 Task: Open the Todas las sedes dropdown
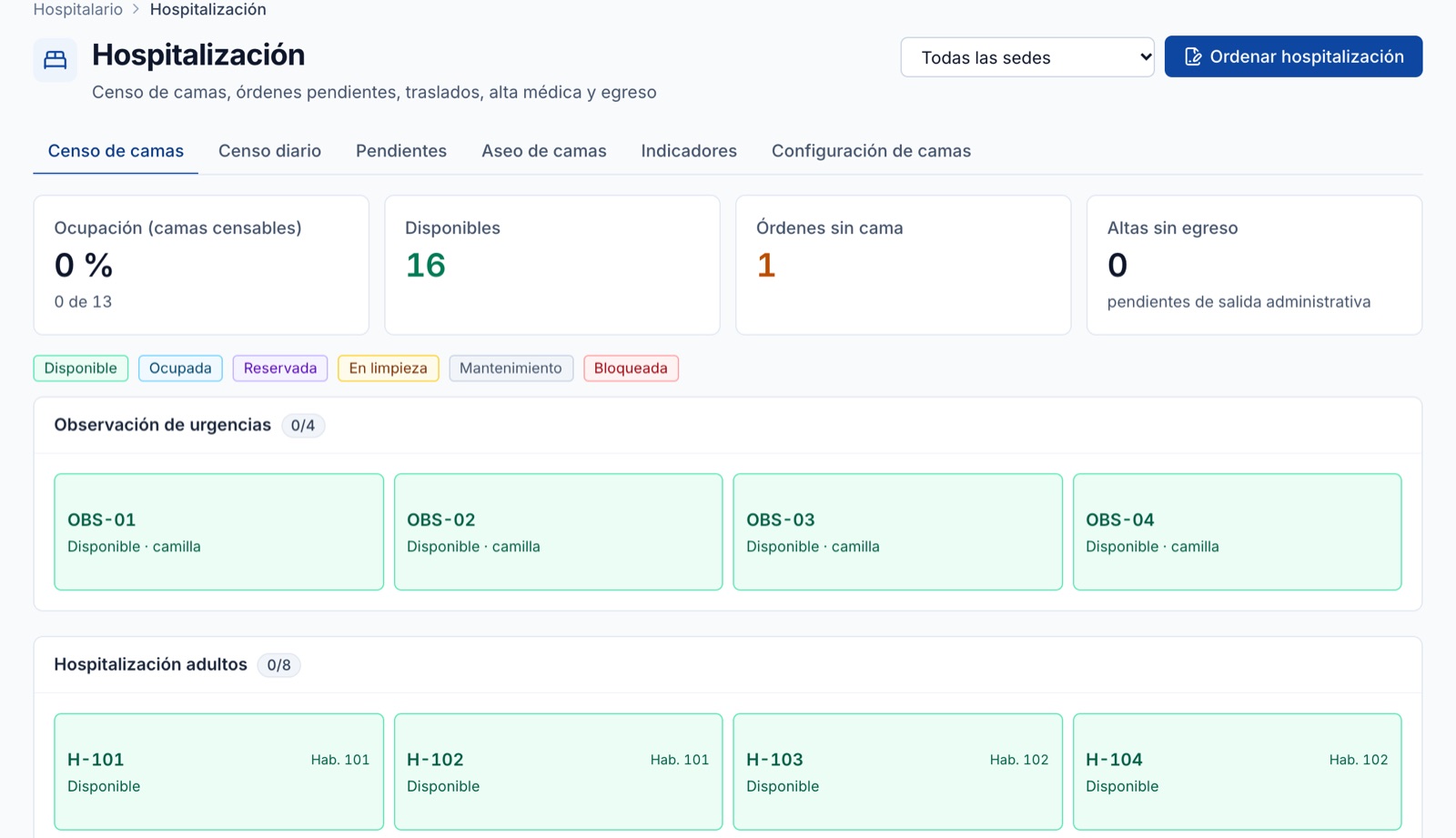1027,57
